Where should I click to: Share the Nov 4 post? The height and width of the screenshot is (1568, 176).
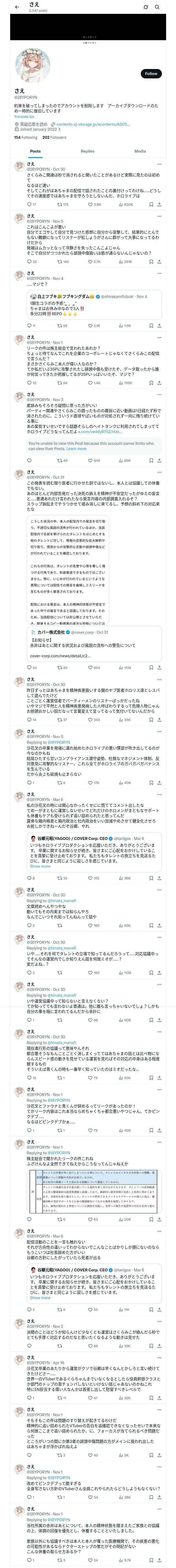pyautogui.click(x=159, y=326)
